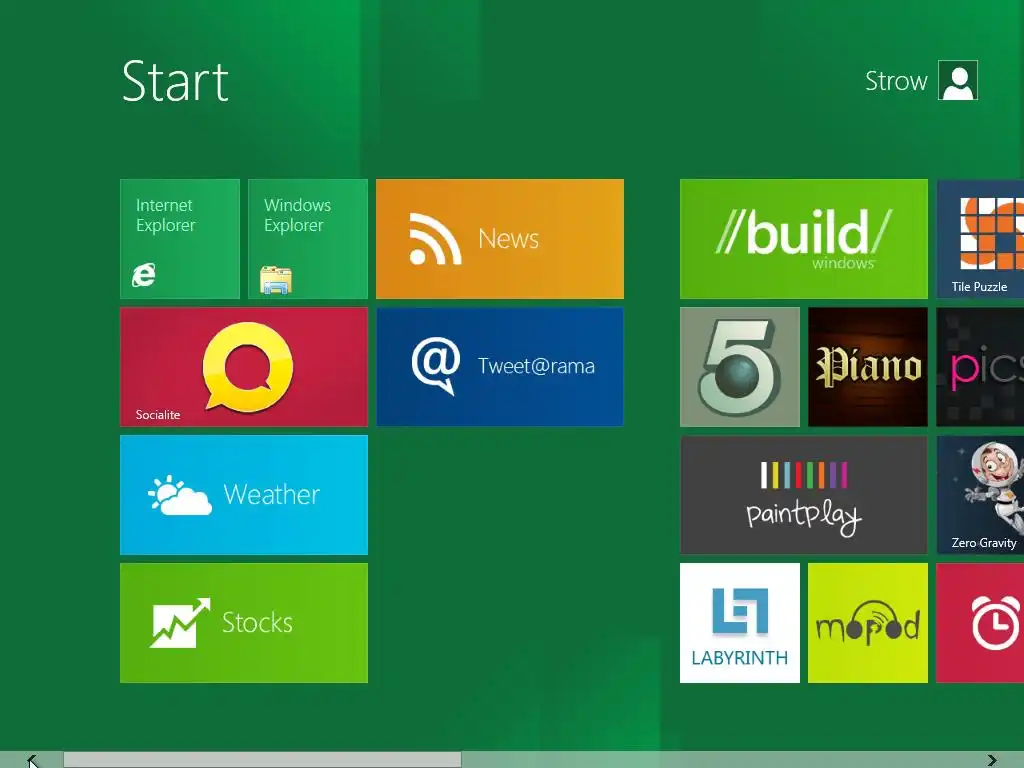The image size is (1024, 768).
Task: Launch the Labyrinth game tile
Action: click(739, 623)
